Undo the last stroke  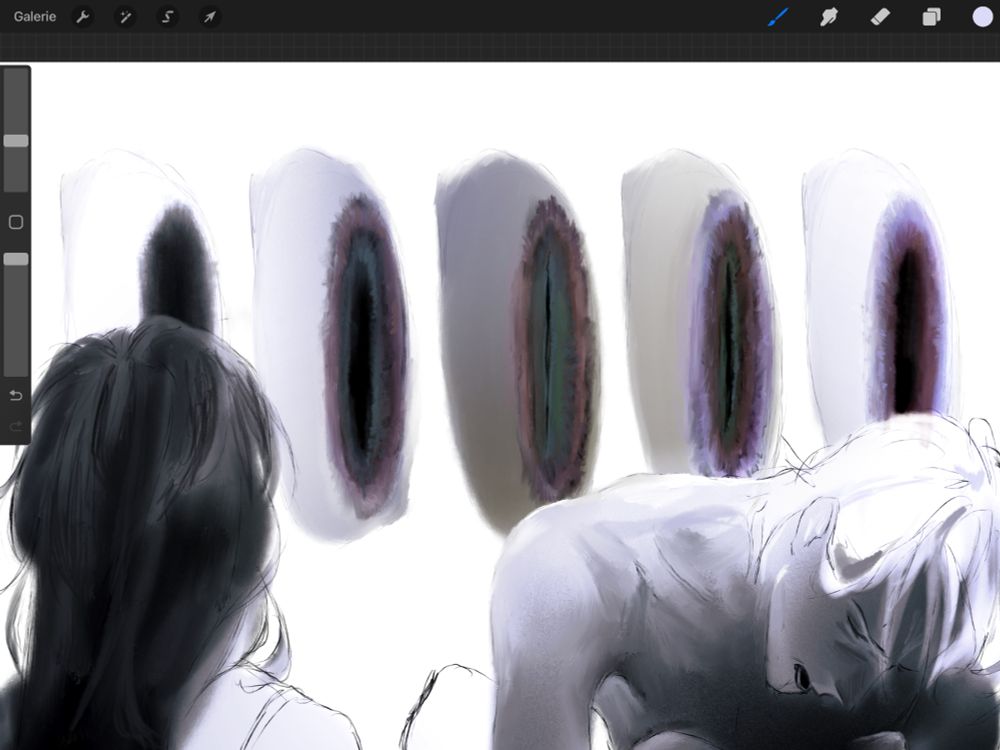16,396
